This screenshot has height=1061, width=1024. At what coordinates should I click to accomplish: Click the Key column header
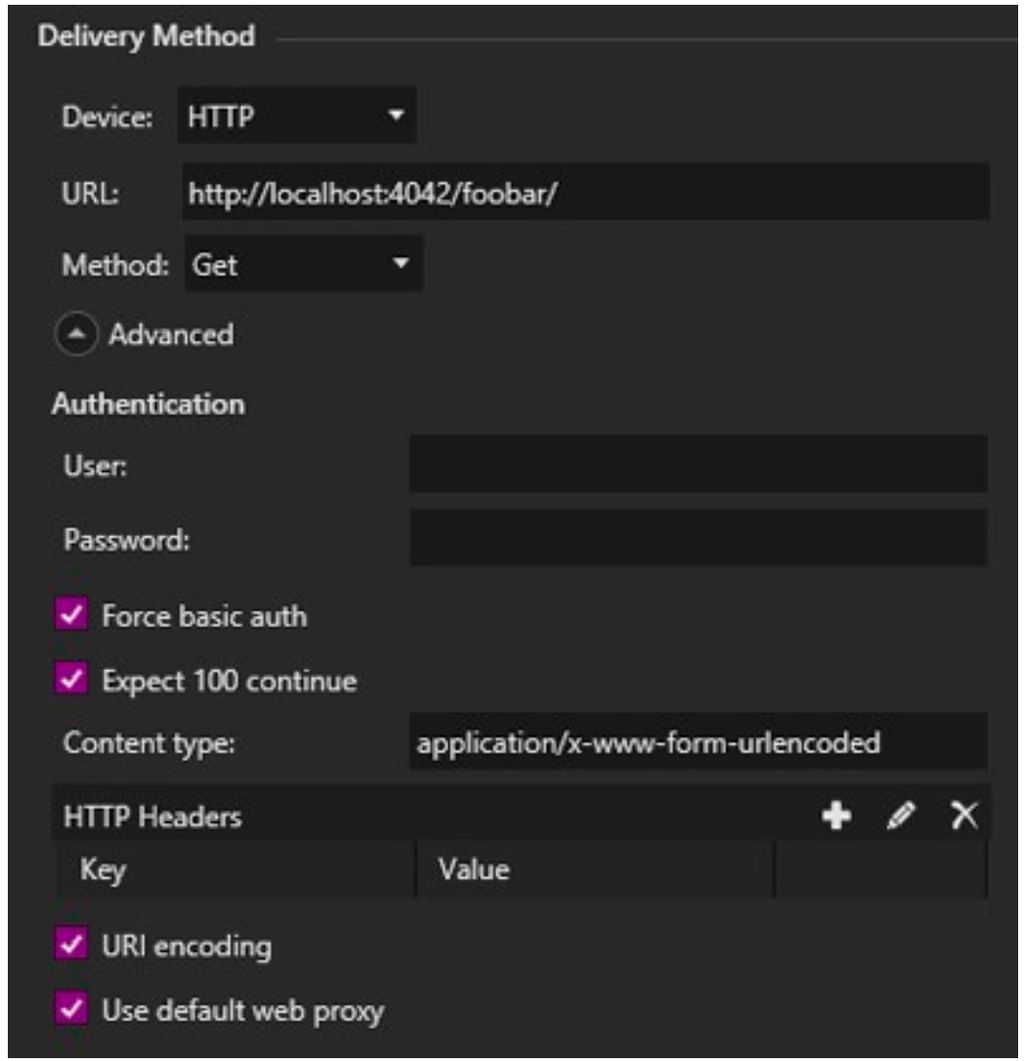234,870
